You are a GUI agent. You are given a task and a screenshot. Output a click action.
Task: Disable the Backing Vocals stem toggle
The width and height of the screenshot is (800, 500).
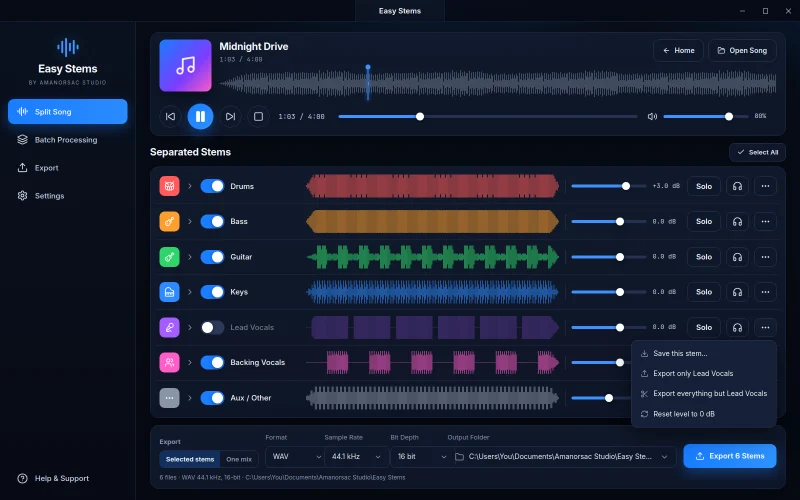[x=212, y=362]
